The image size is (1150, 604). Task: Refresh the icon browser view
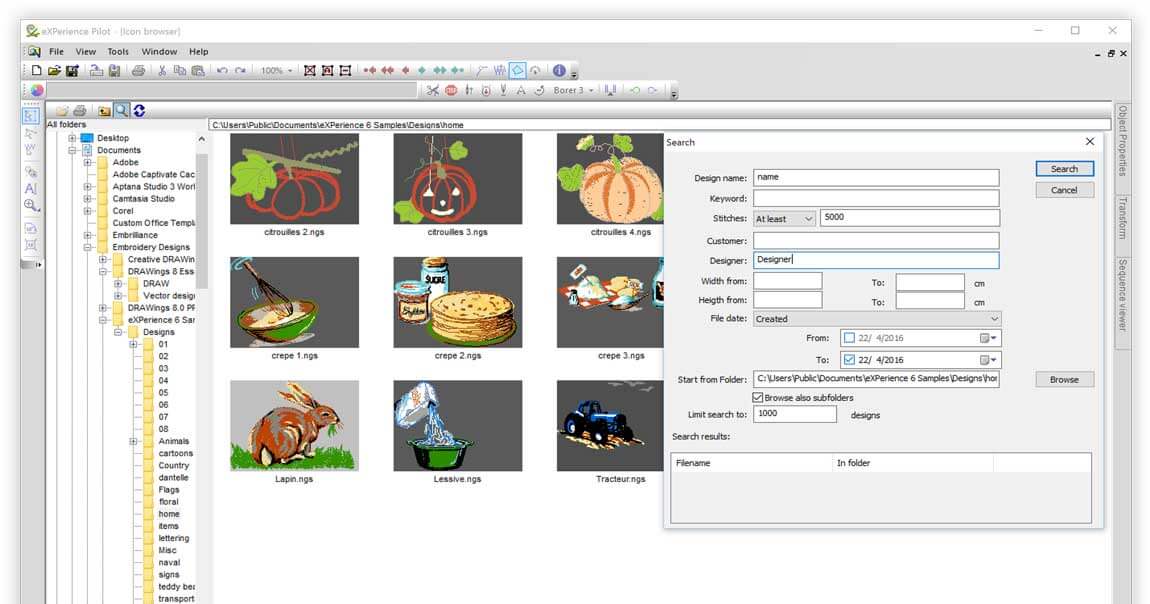[140, 110]
